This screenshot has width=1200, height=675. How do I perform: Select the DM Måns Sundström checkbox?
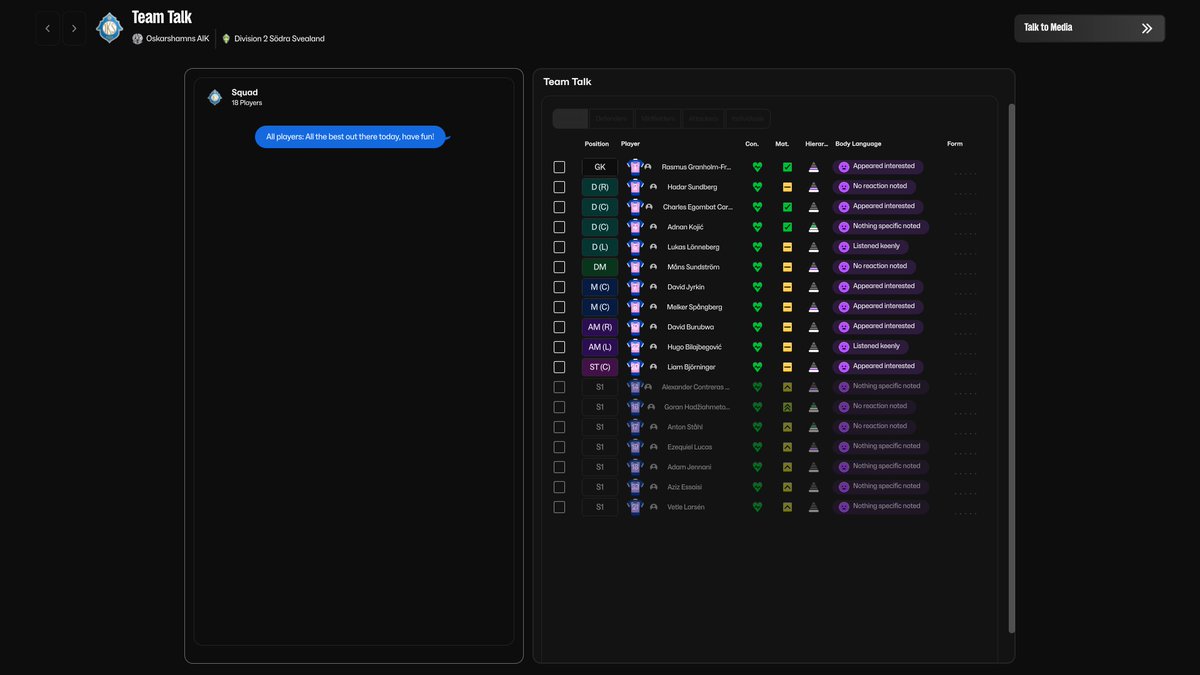pyautogui.click(x=559, y=267)
